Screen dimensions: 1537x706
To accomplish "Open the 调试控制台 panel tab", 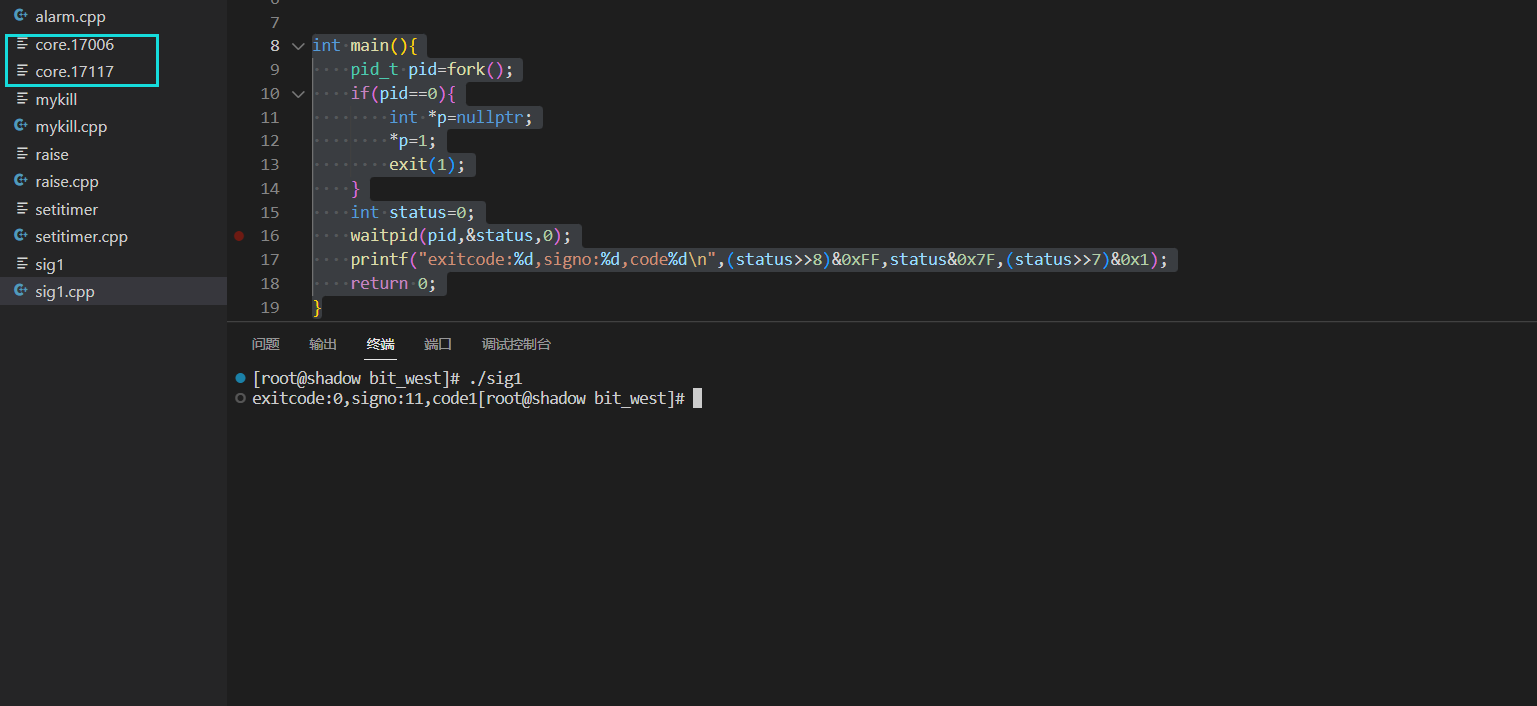I will click(x=516, y=344).
